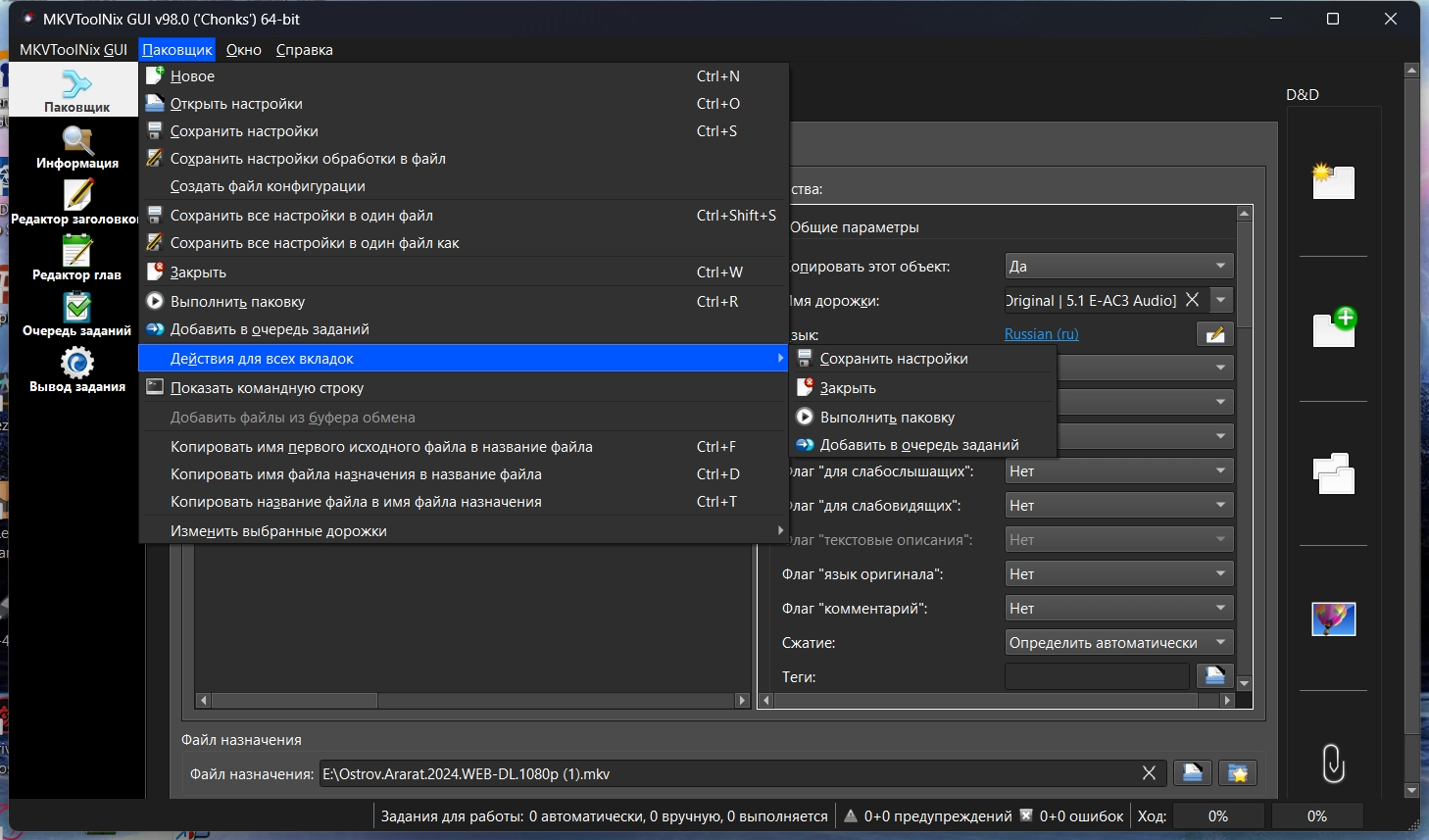Click the starred folder recent destinations icon
1429x840 pixels.
pyautogui.click(x=1238, y=773)
